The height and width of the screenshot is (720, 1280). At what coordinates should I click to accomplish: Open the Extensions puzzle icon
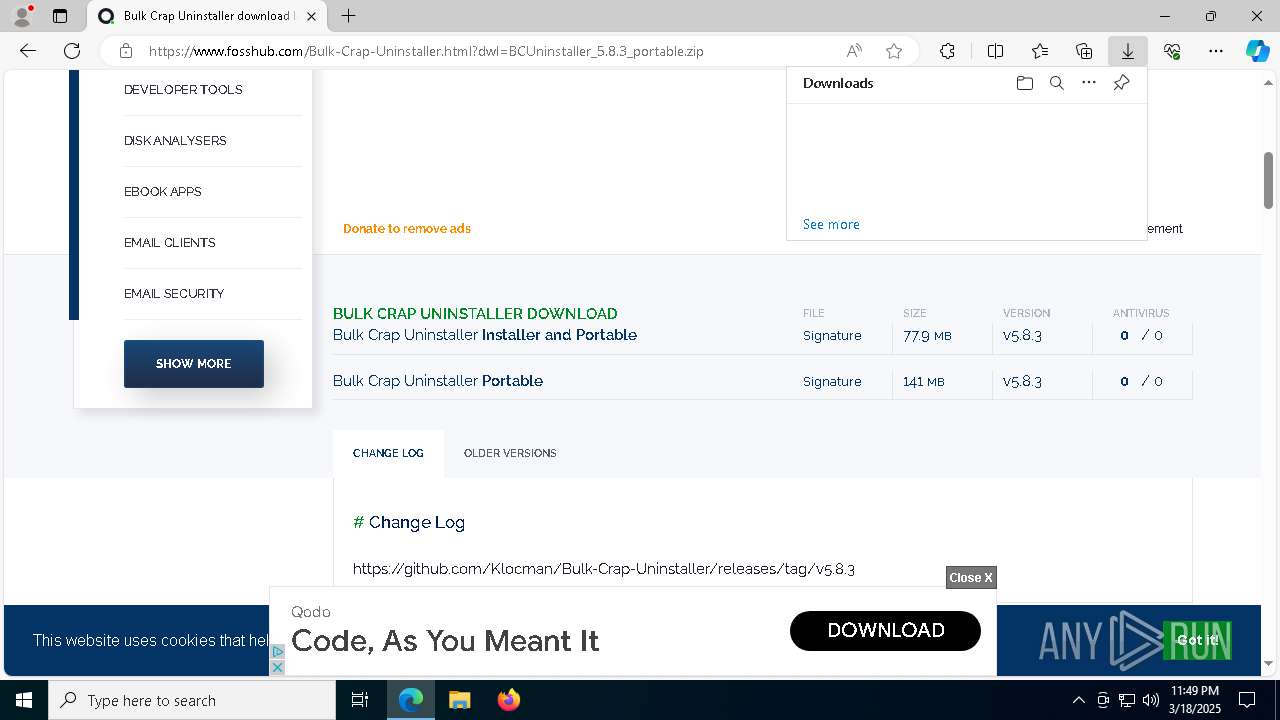point(947,51)
